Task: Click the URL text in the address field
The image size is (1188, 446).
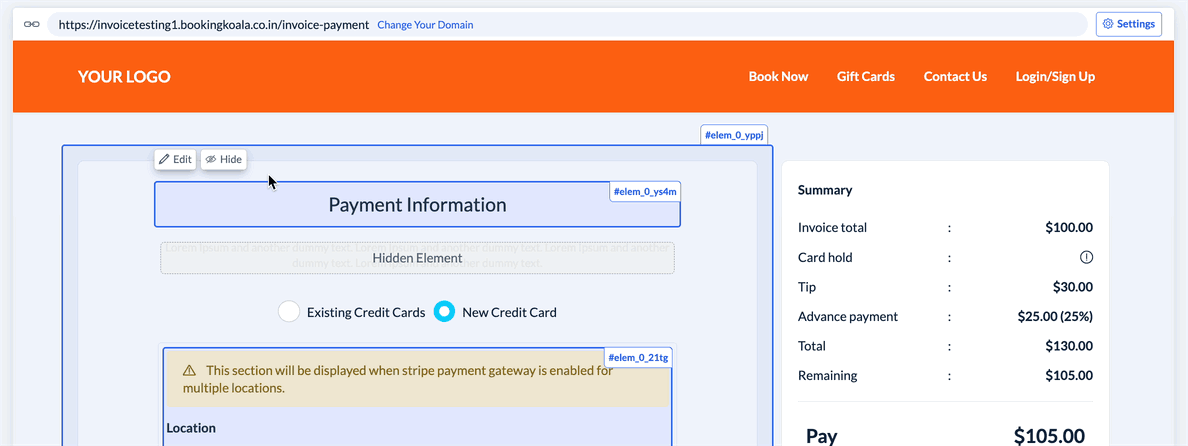Action: [214, 24]
